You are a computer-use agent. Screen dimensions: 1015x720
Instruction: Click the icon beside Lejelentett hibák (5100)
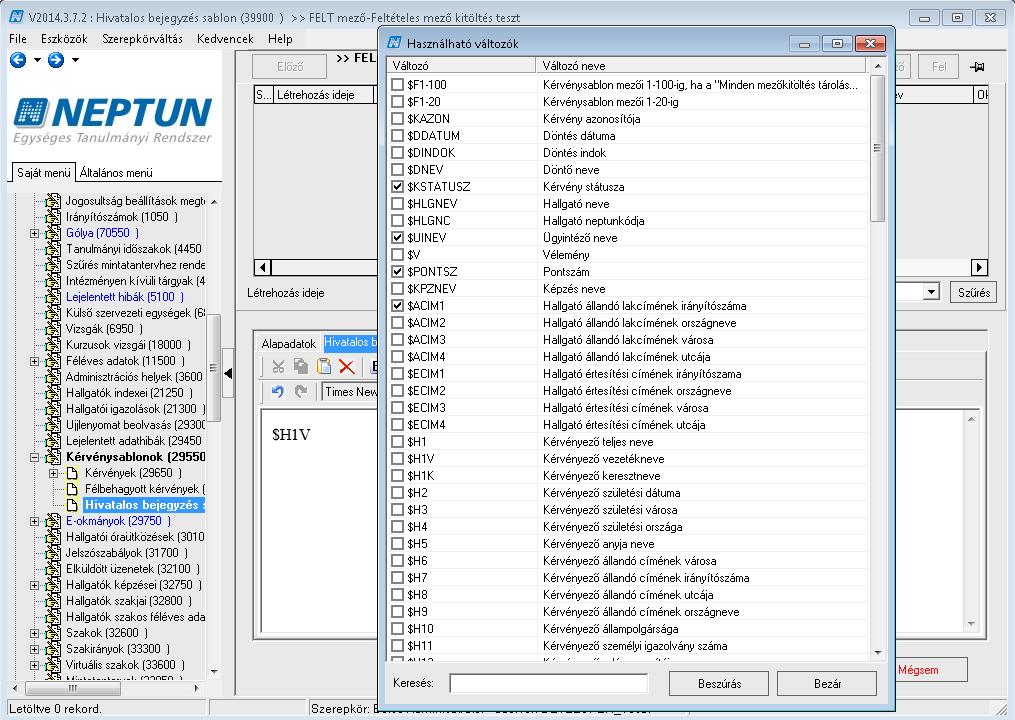pos(53,297)
